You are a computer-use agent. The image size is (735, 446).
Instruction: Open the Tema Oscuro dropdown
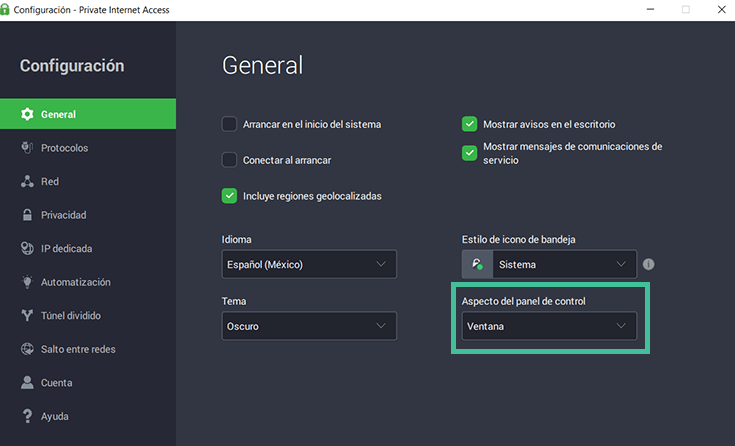(x=309, y=326)
